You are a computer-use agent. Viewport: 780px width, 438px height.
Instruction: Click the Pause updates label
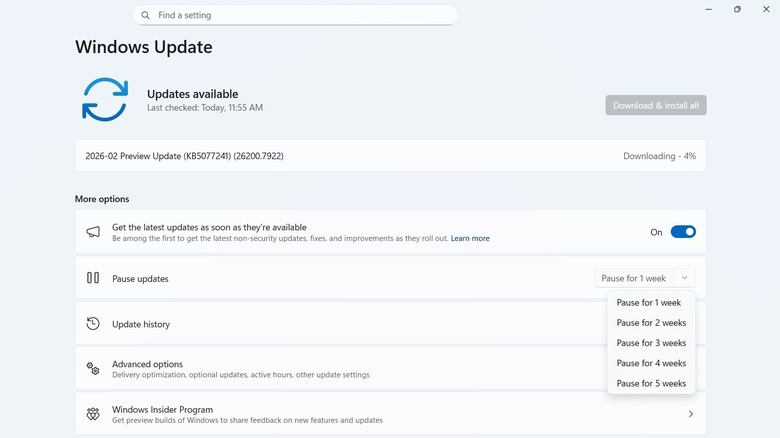[x=140, y=279]
